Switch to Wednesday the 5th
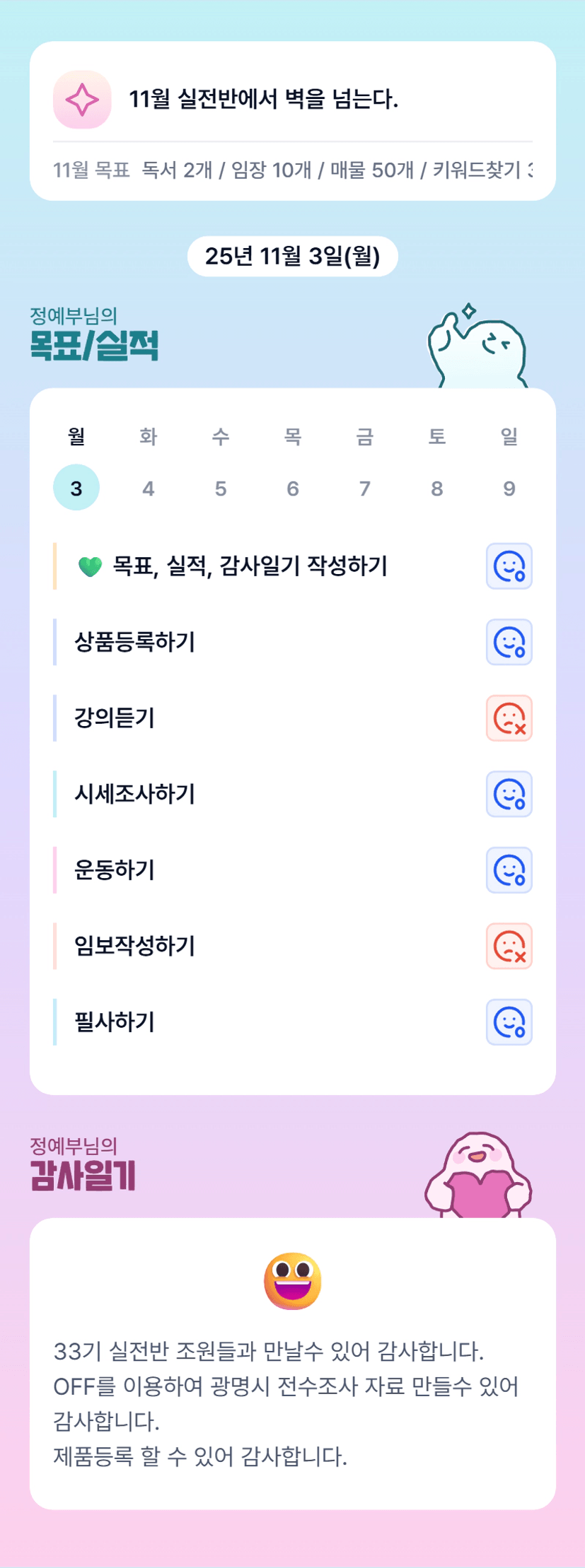Viewport: 585px width, 1568px height. point(221,488)
